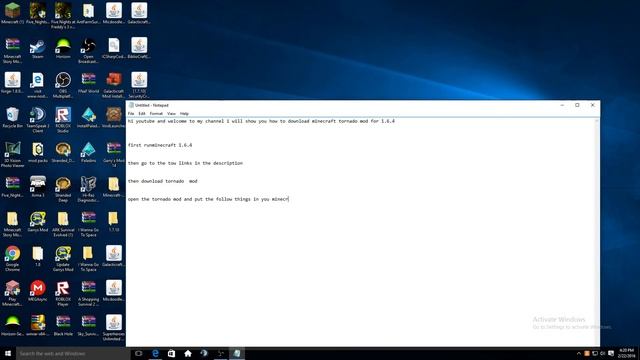Open the Steam desktop shortcut
This screenshot has width=640, height=360.
(38, 48)
